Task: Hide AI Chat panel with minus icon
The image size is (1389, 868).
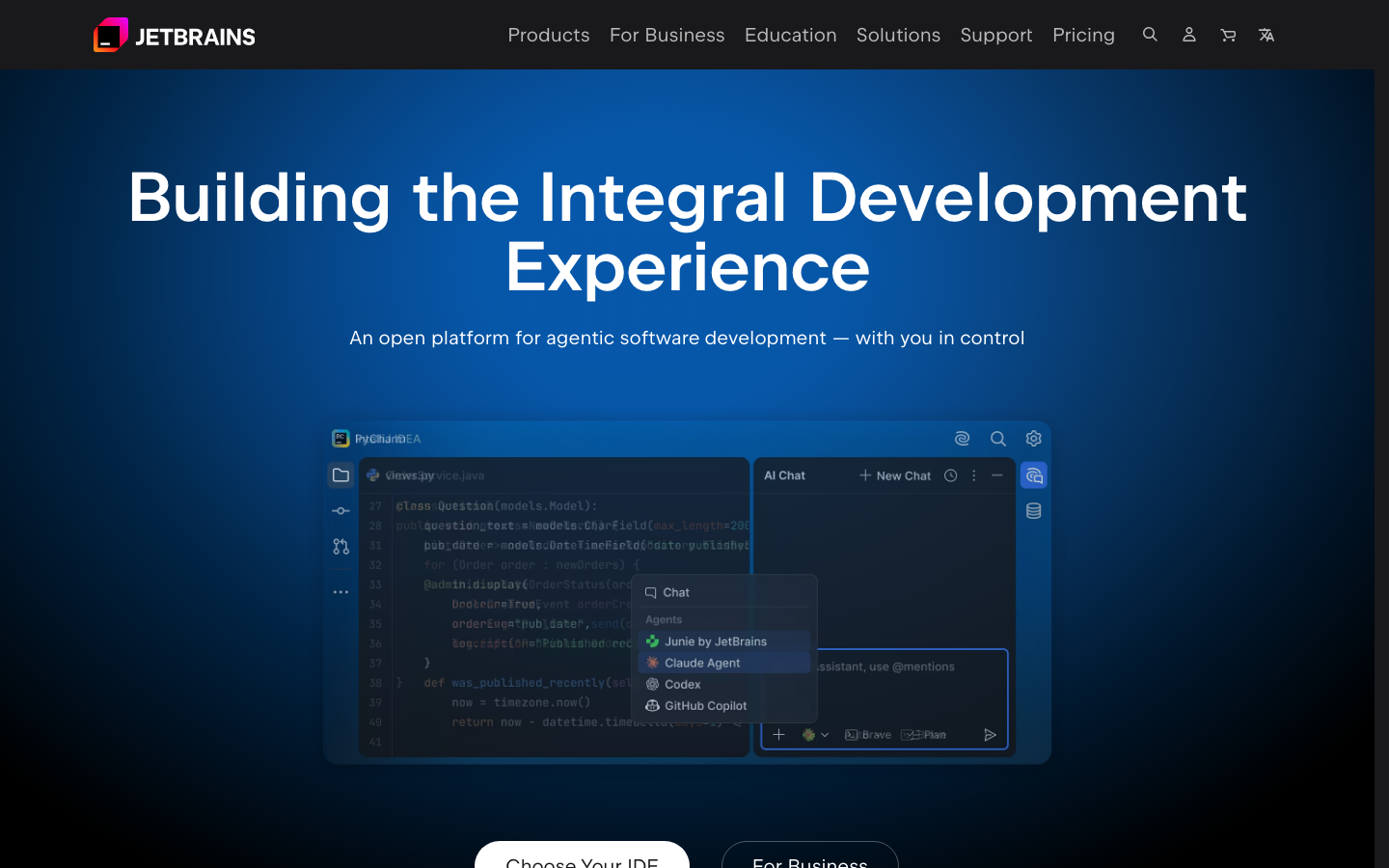Action: (x=997, y=475)
